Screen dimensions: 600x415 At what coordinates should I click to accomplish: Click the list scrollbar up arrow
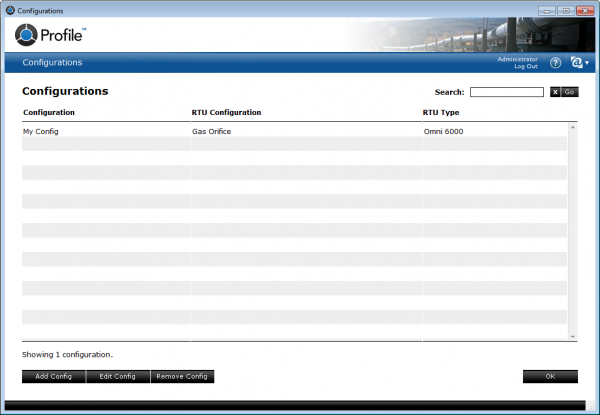click(573, 127)
